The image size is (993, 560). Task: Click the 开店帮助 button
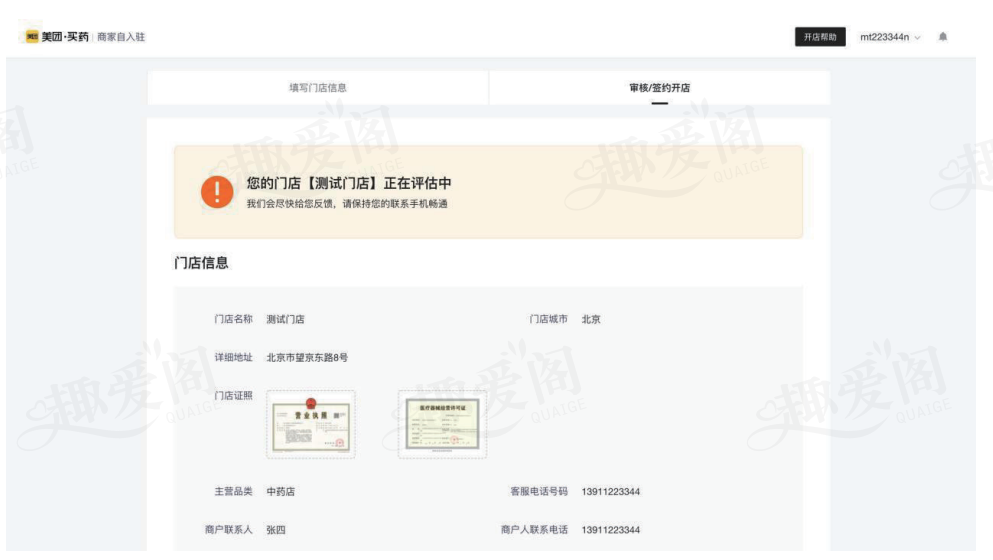820,37
